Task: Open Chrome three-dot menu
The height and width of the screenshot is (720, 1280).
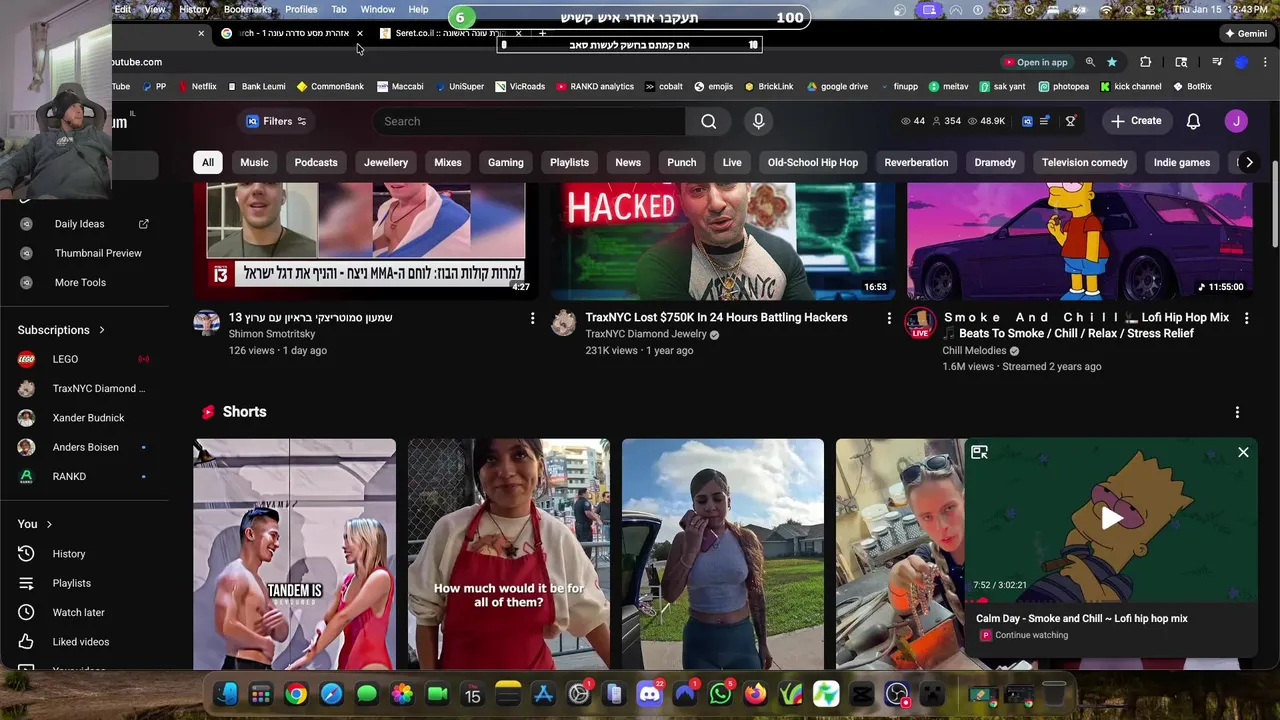Action: click(1265, 62)
